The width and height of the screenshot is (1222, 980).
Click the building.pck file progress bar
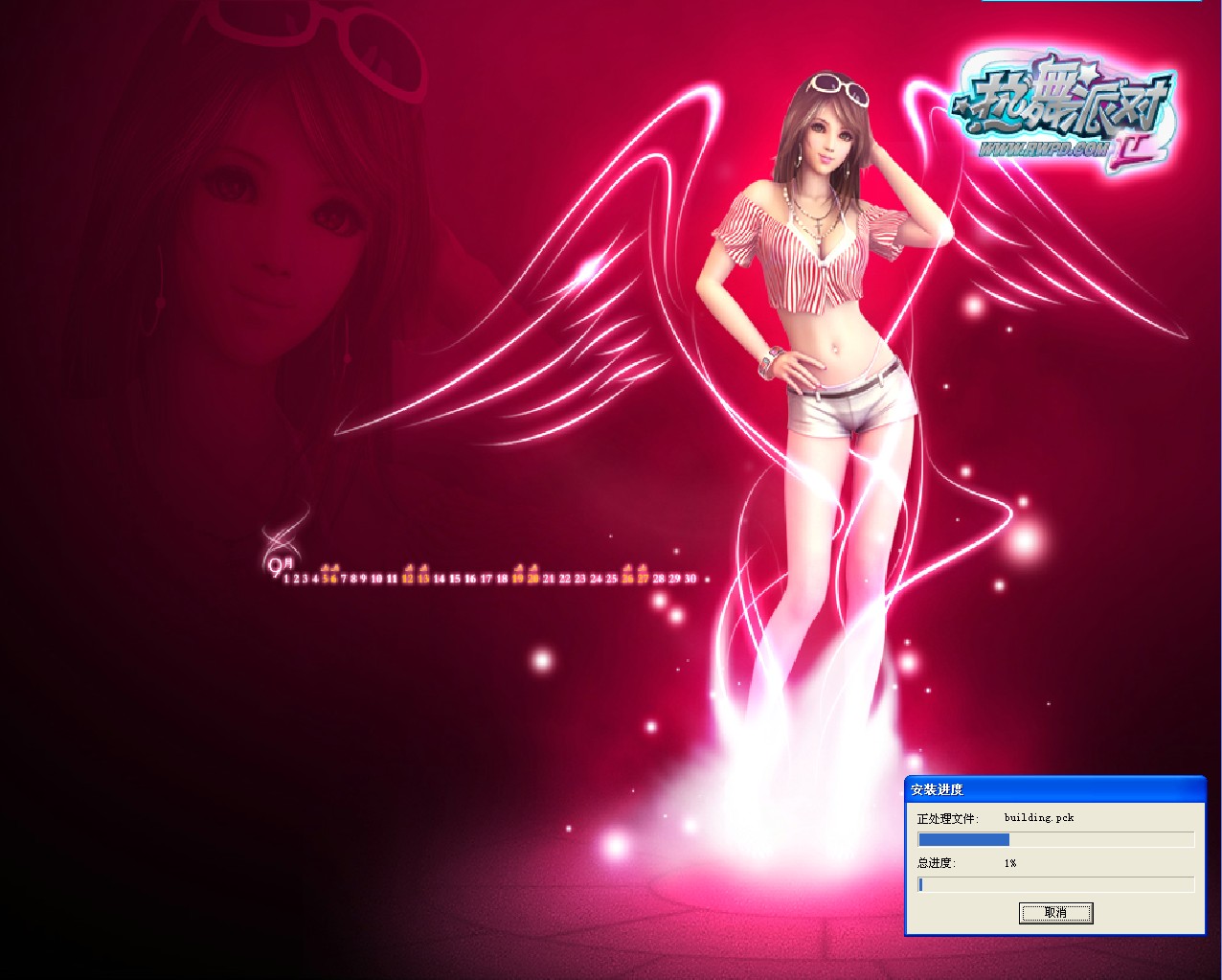coord(1055,839)
